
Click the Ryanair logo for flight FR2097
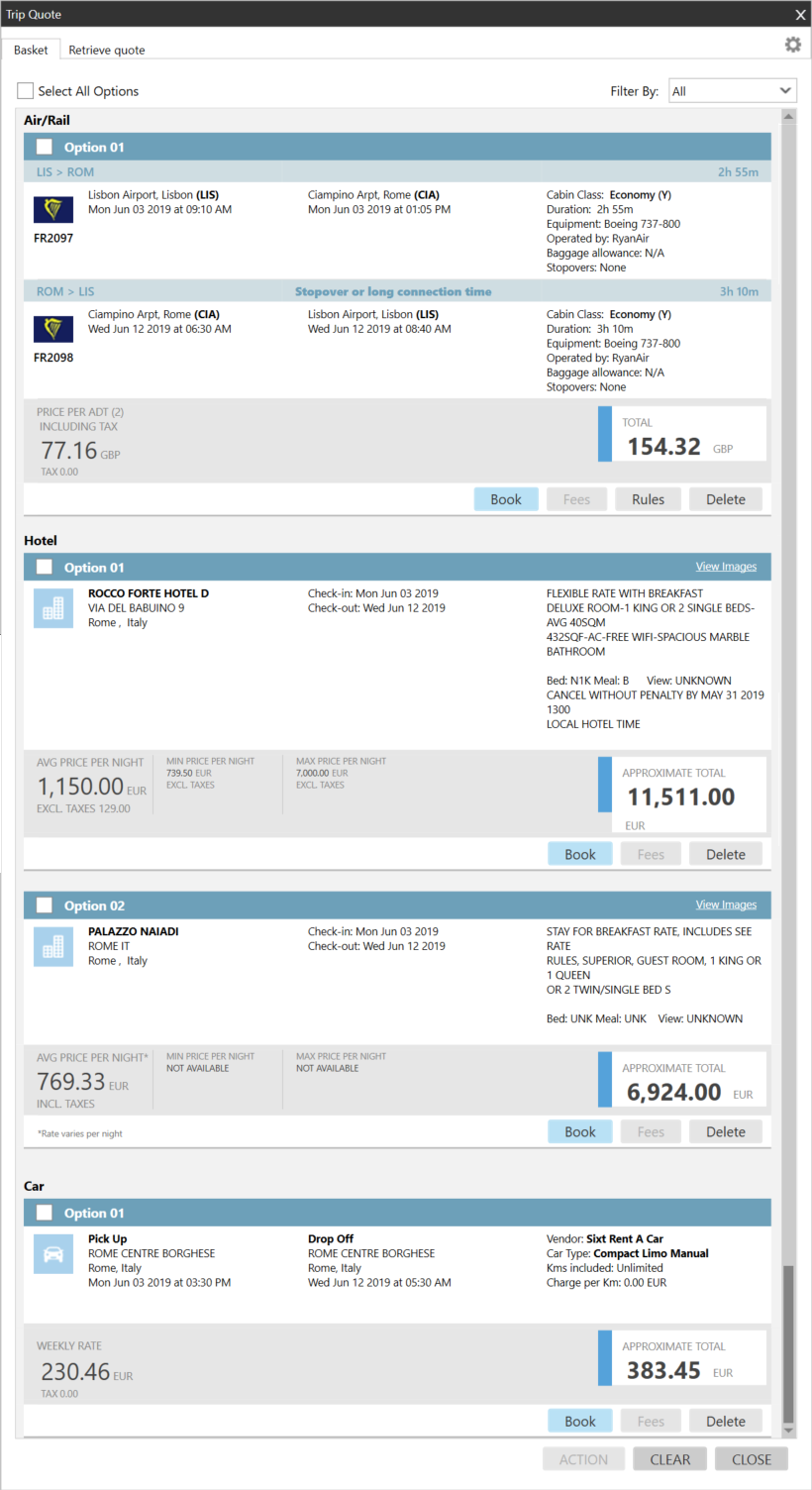tap(52, 209)
